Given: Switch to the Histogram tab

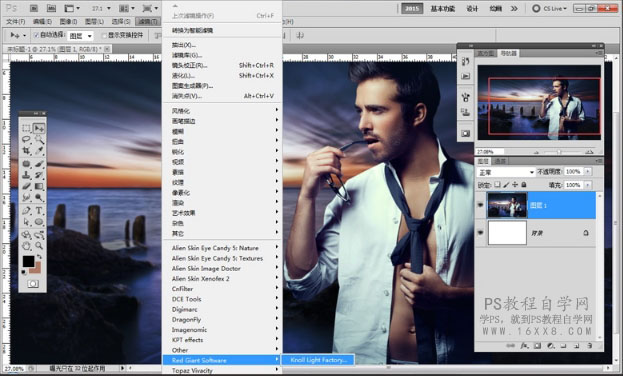Looking at the screenshot, I should coord(486,53).
